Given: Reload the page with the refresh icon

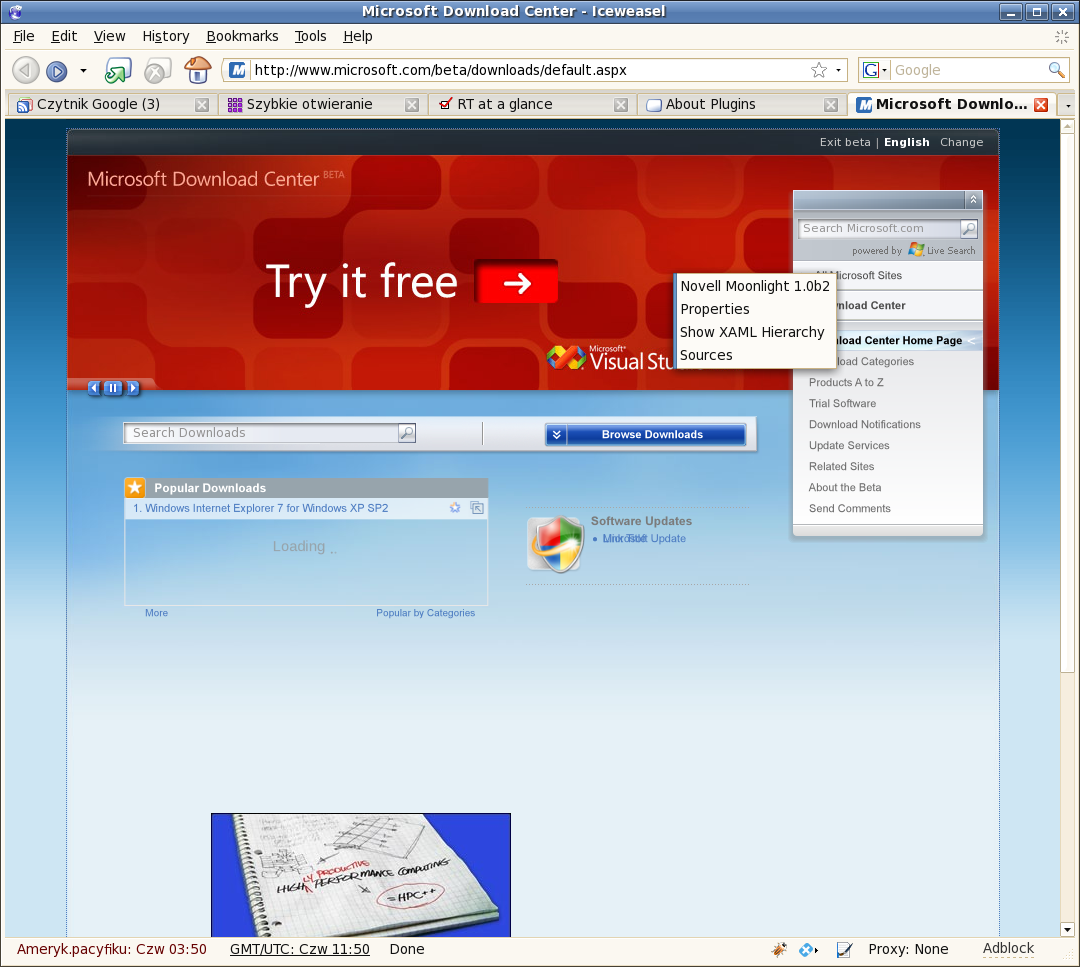Looking at the screenshot, I should pyautogui.click(x=118, y=70).
